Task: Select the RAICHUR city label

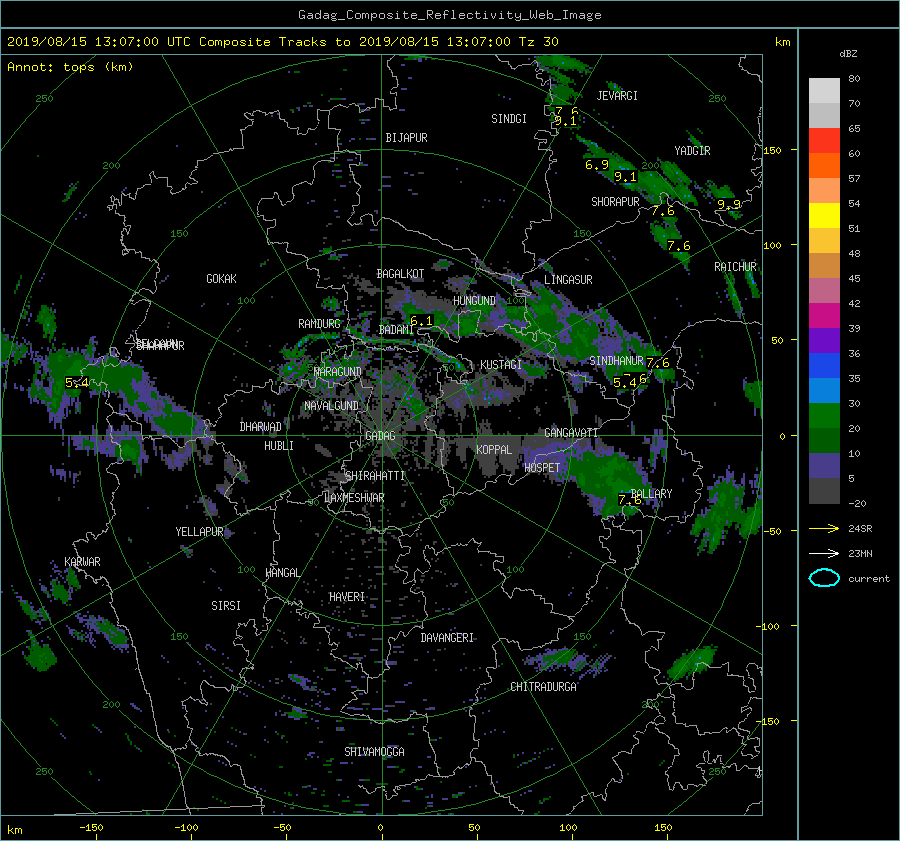Action: [735, 267]
